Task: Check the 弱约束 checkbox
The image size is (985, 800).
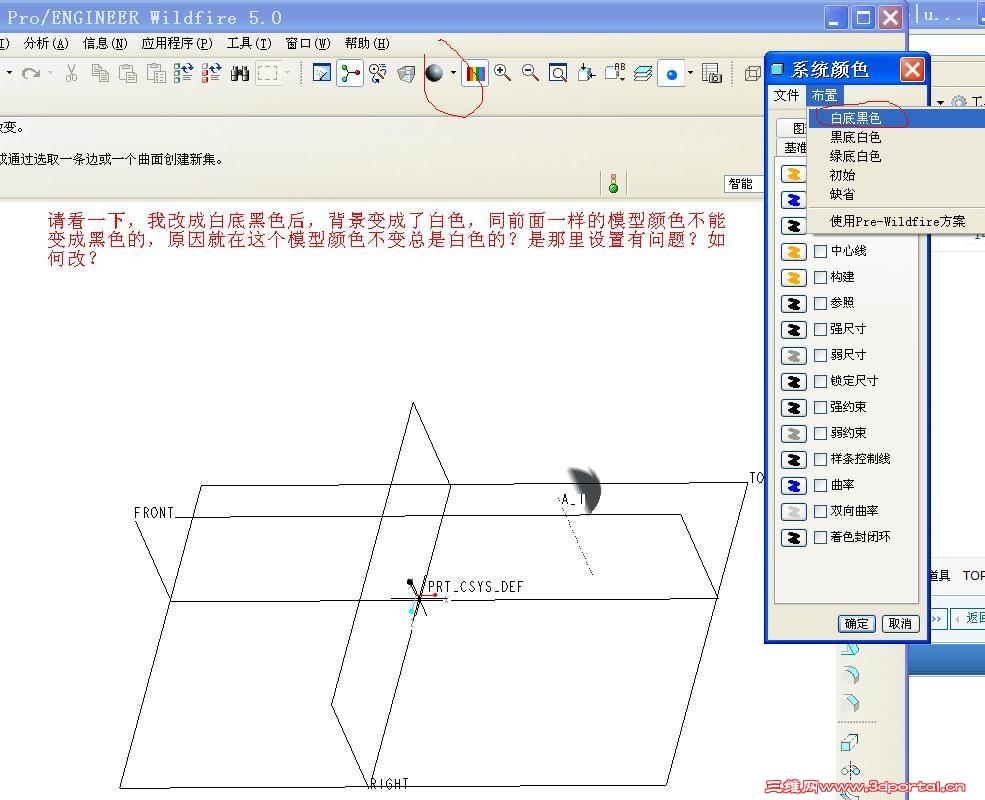Action: coord(820,433)
